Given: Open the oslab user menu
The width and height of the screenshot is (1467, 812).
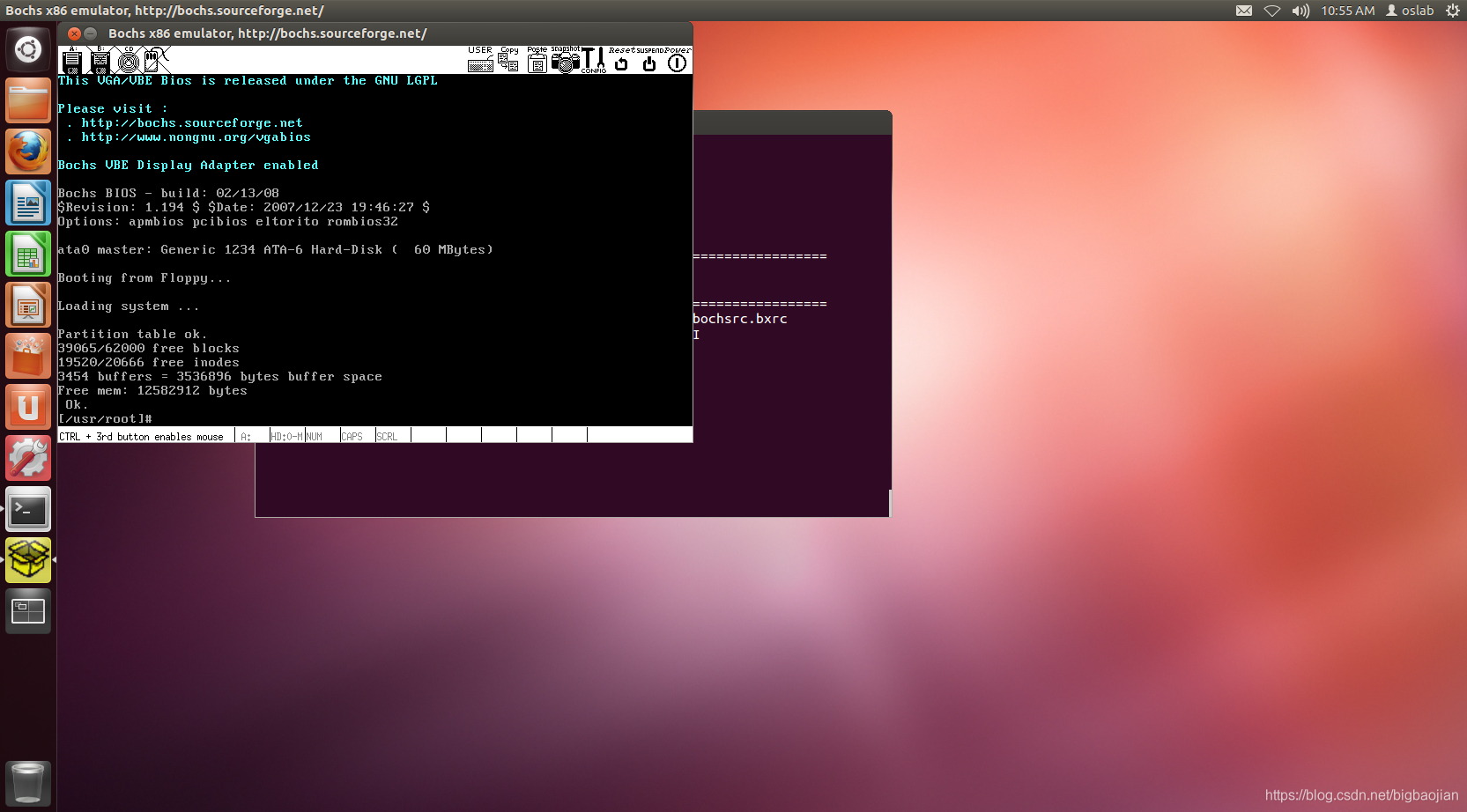Looking at the screenshot, I should point(1410,11).
